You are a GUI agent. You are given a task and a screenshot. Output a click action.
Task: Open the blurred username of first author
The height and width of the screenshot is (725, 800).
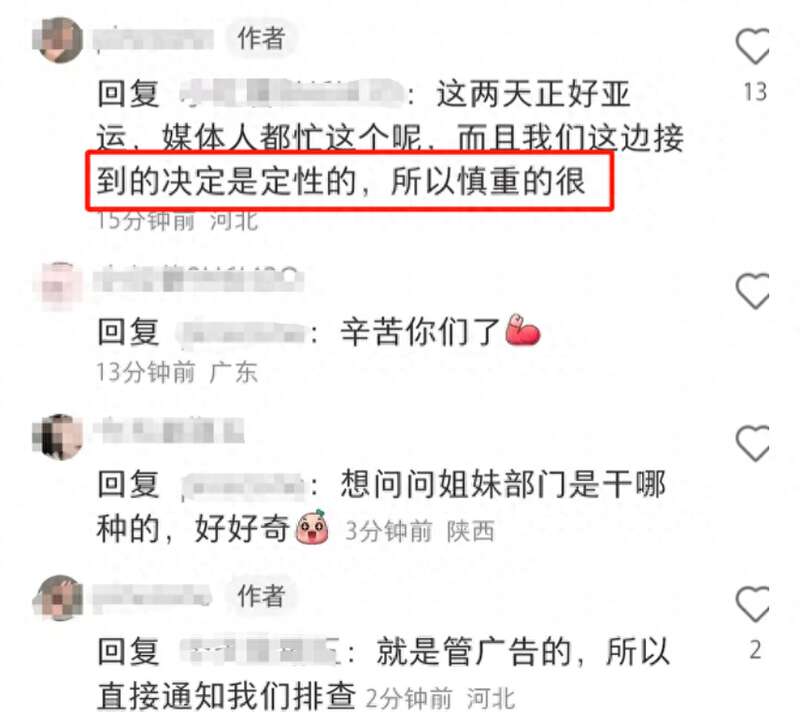(x=154, y=39)
